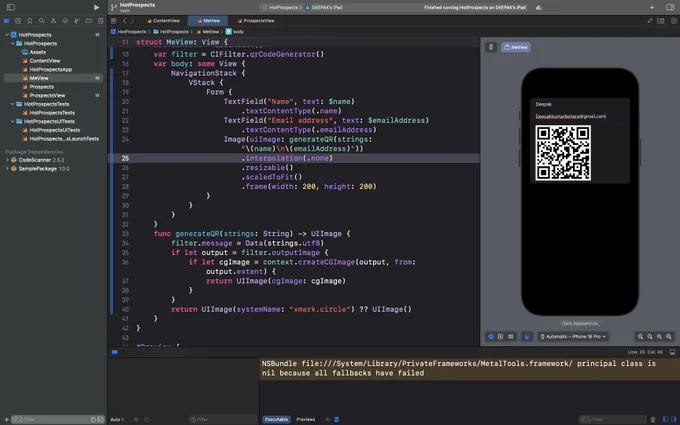Focus the variables view filter field
The width and height of the screenshot is (680, 425).
point(221,419)
